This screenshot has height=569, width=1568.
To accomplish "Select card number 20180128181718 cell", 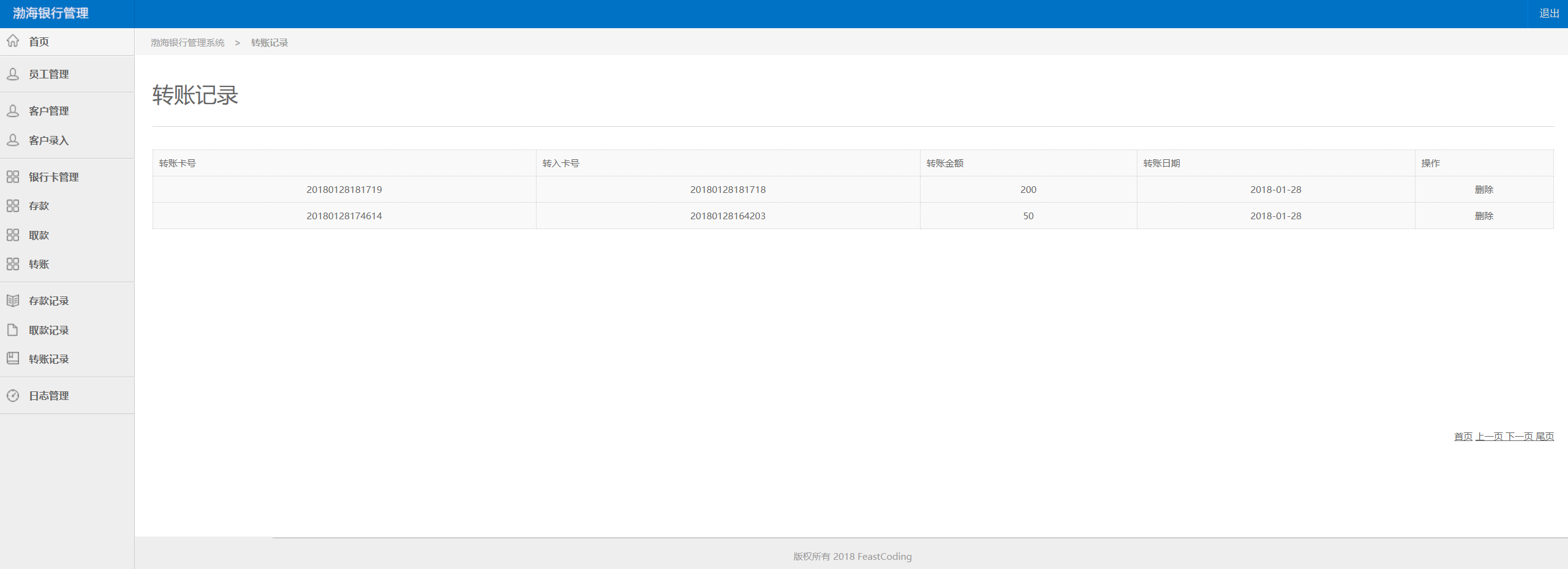I will [x=728, y=190].
